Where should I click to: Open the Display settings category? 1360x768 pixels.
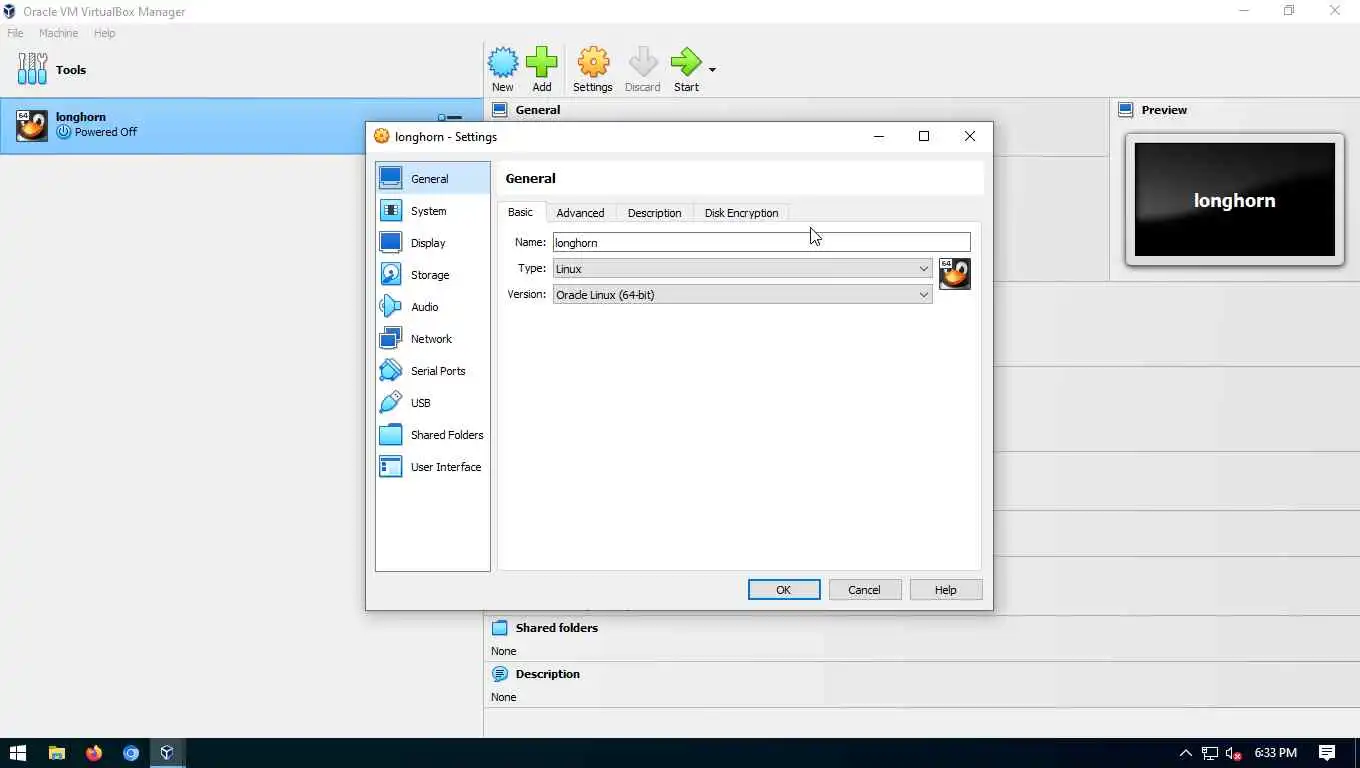tap(433, 243)
